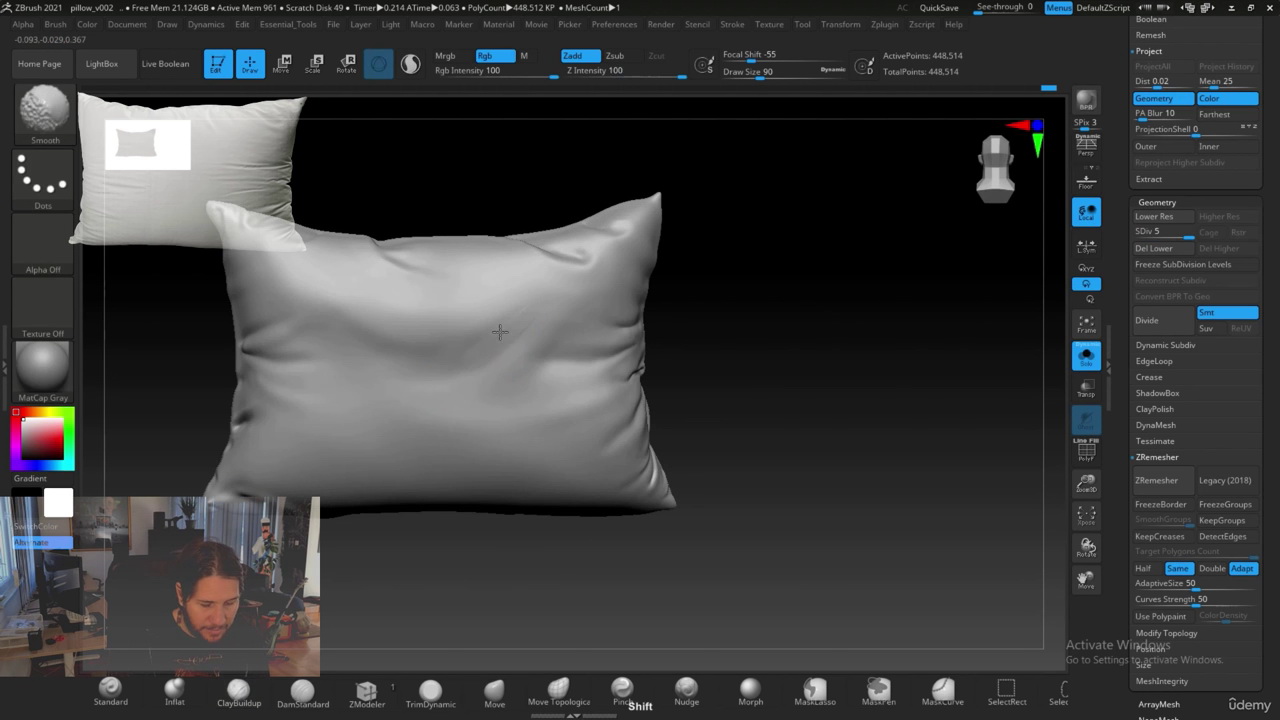Activate Draw mode button

pyautogui.click(x=250, y=64)
